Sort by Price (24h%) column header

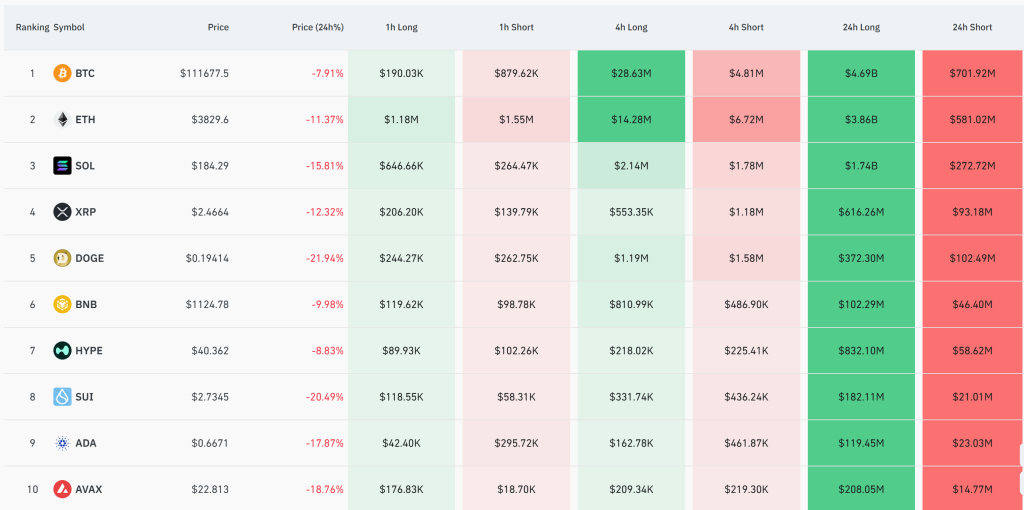click(317, 27)
